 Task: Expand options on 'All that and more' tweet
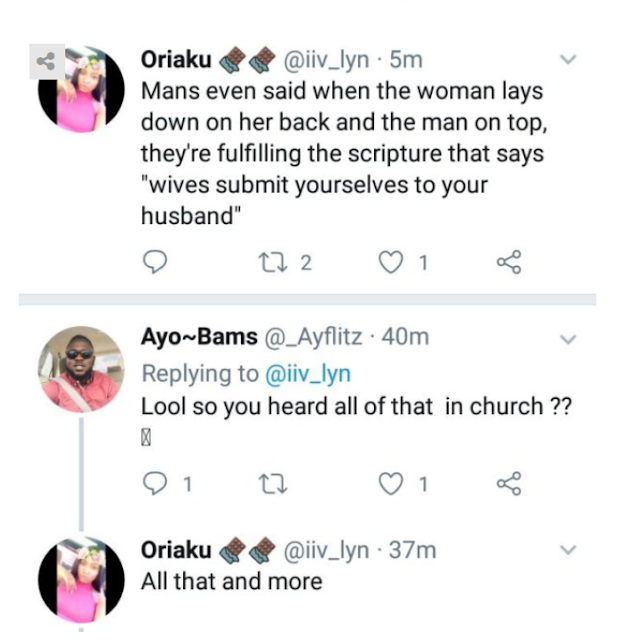pos(568,551)
